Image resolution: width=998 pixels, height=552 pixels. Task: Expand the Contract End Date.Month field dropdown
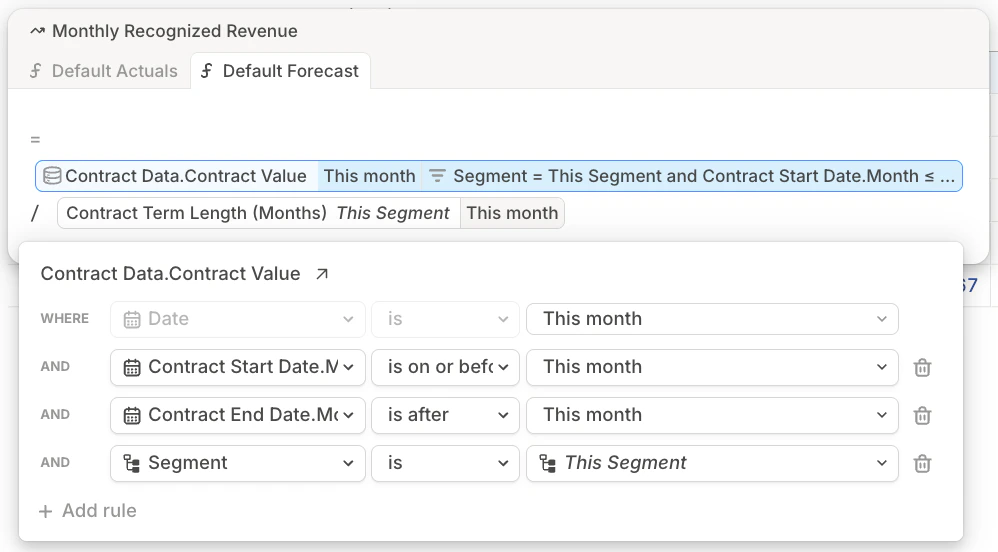[236, 415]
